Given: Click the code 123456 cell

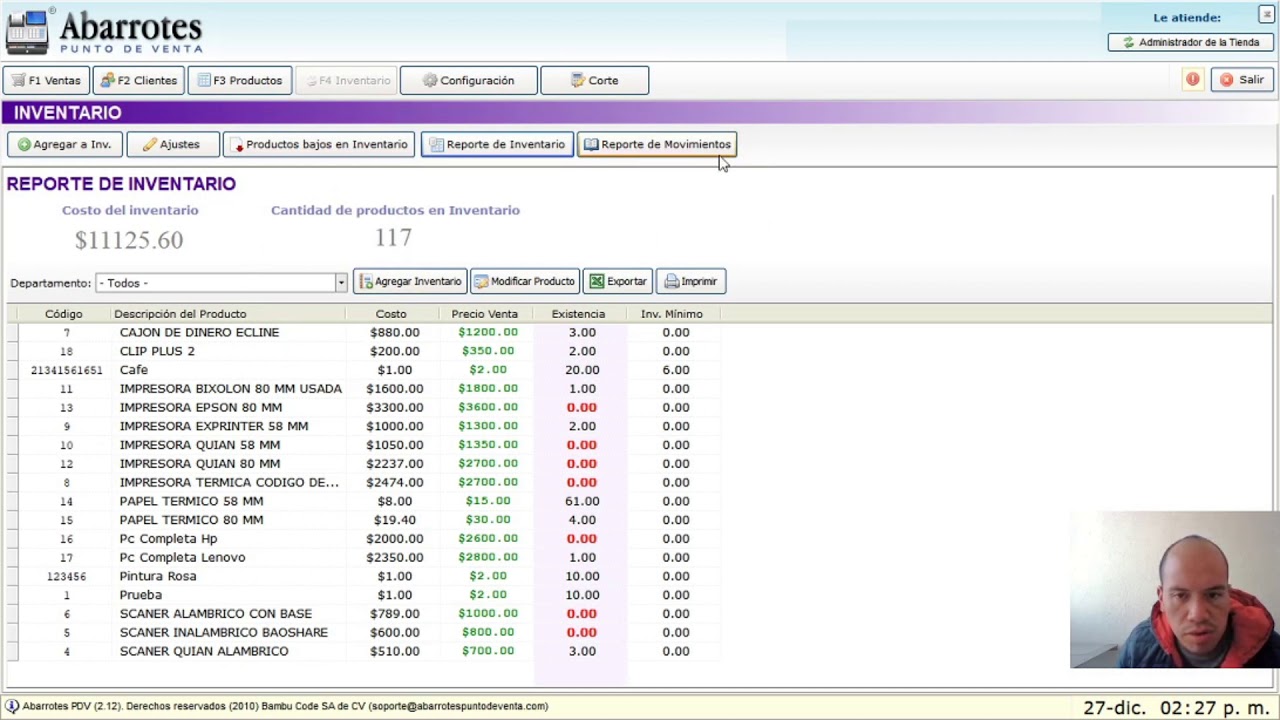Looking at the screenshot, I should pos(66,576).
